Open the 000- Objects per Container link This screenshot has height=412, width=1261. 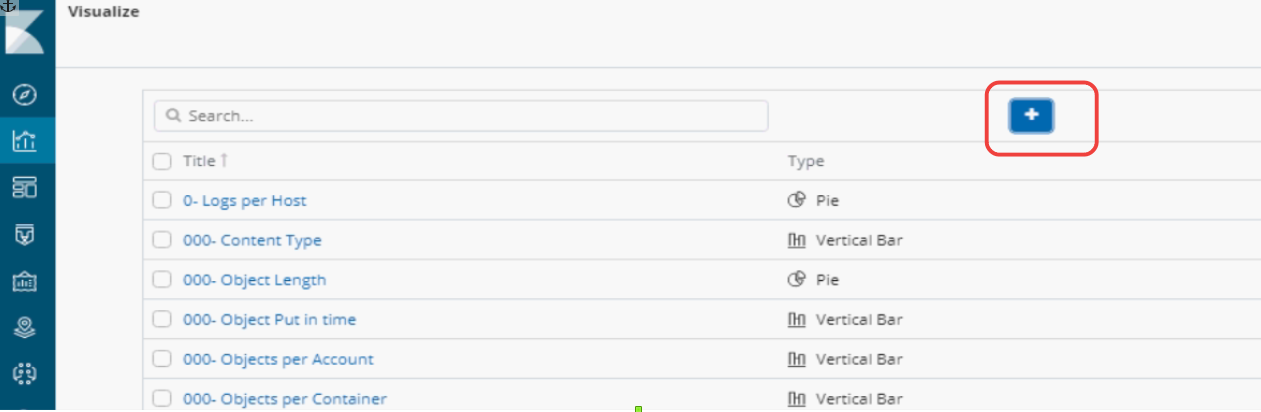[284, 399]
